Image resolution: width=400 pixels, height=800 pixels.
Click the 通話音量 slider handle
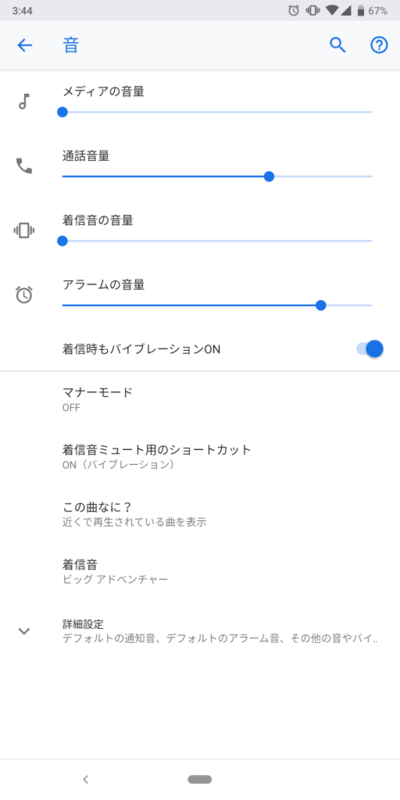269,177
